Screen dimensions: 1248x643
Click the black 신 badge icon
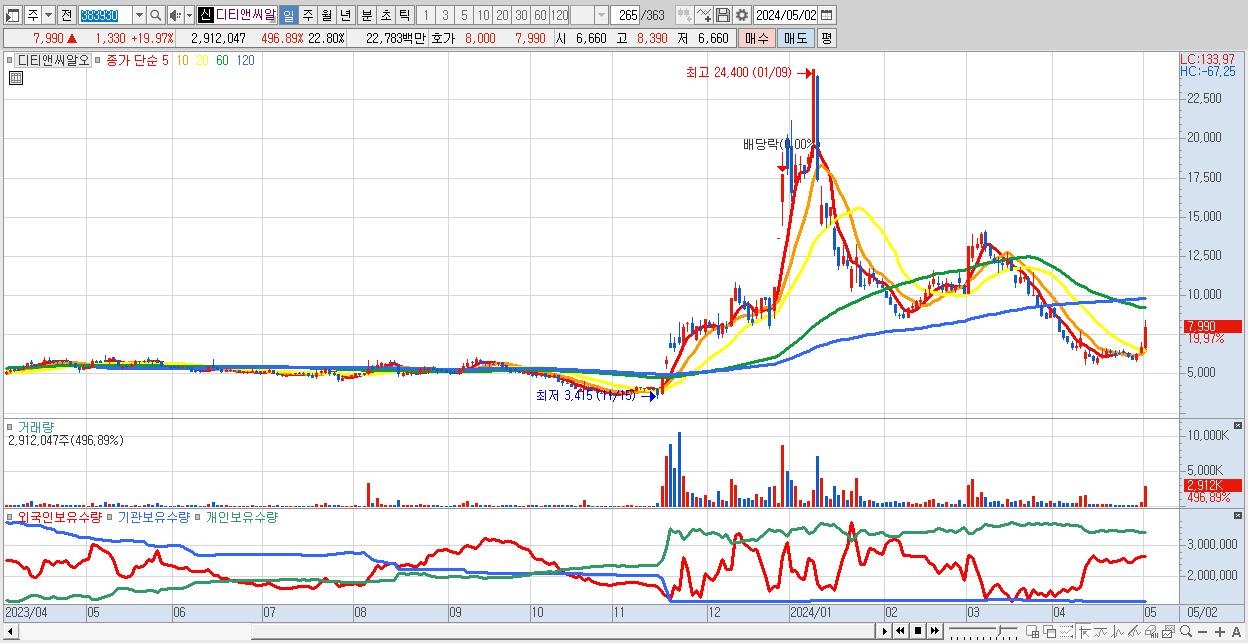[205, 15]
